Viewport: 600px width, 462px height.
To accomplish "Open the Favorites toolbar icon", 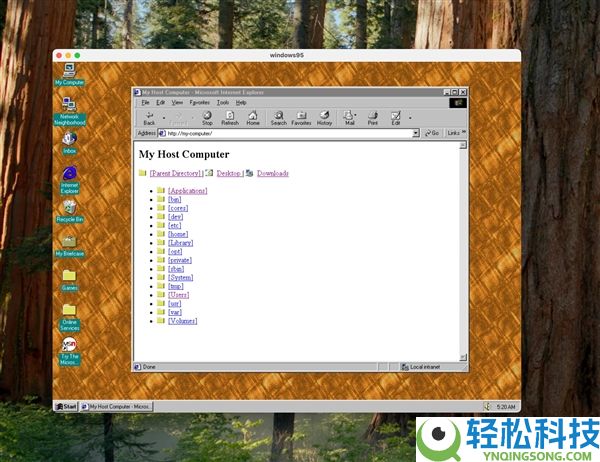I will coord(301,118).
